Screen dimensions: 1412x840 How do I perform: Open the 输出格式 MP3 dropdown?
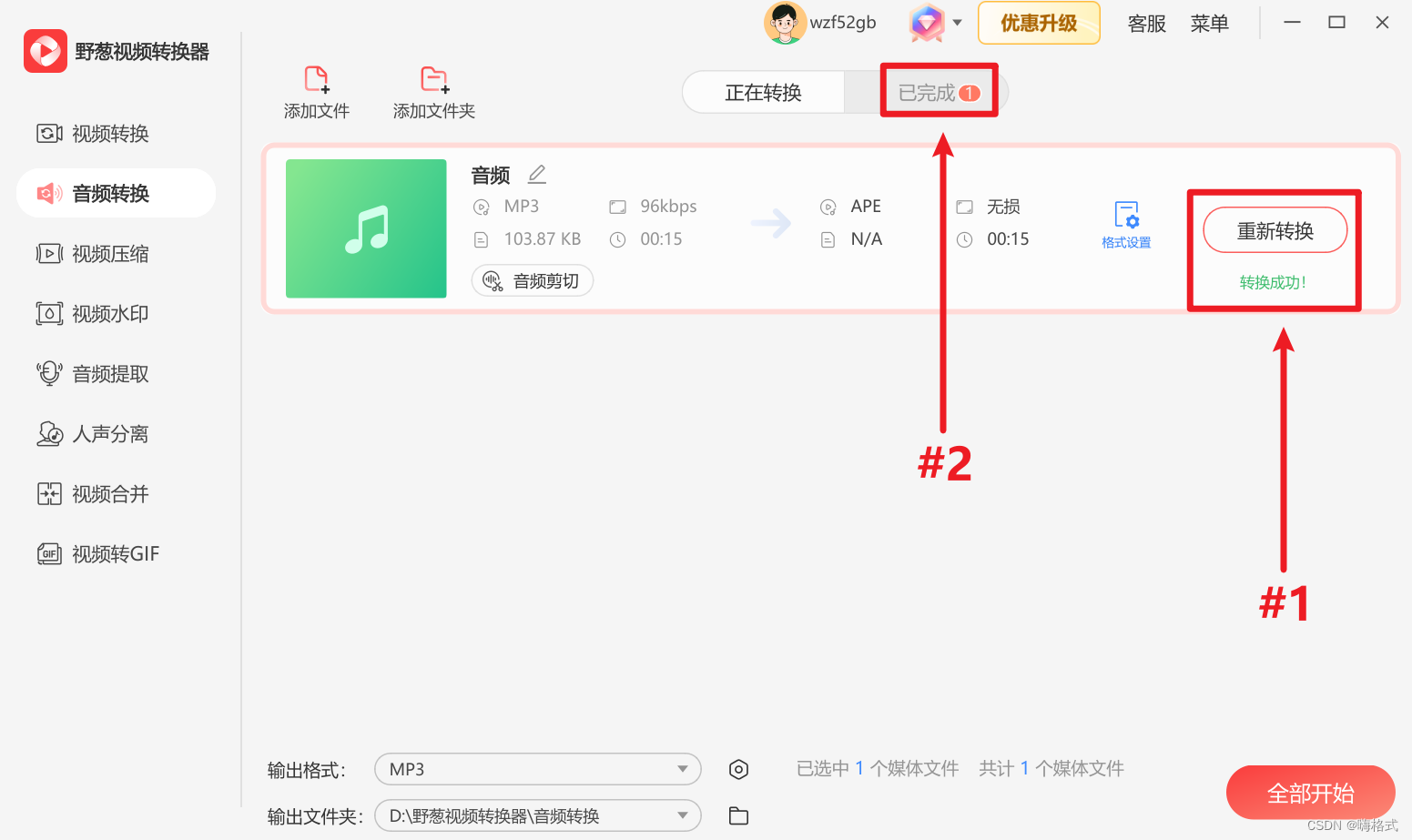coord(537,769)
